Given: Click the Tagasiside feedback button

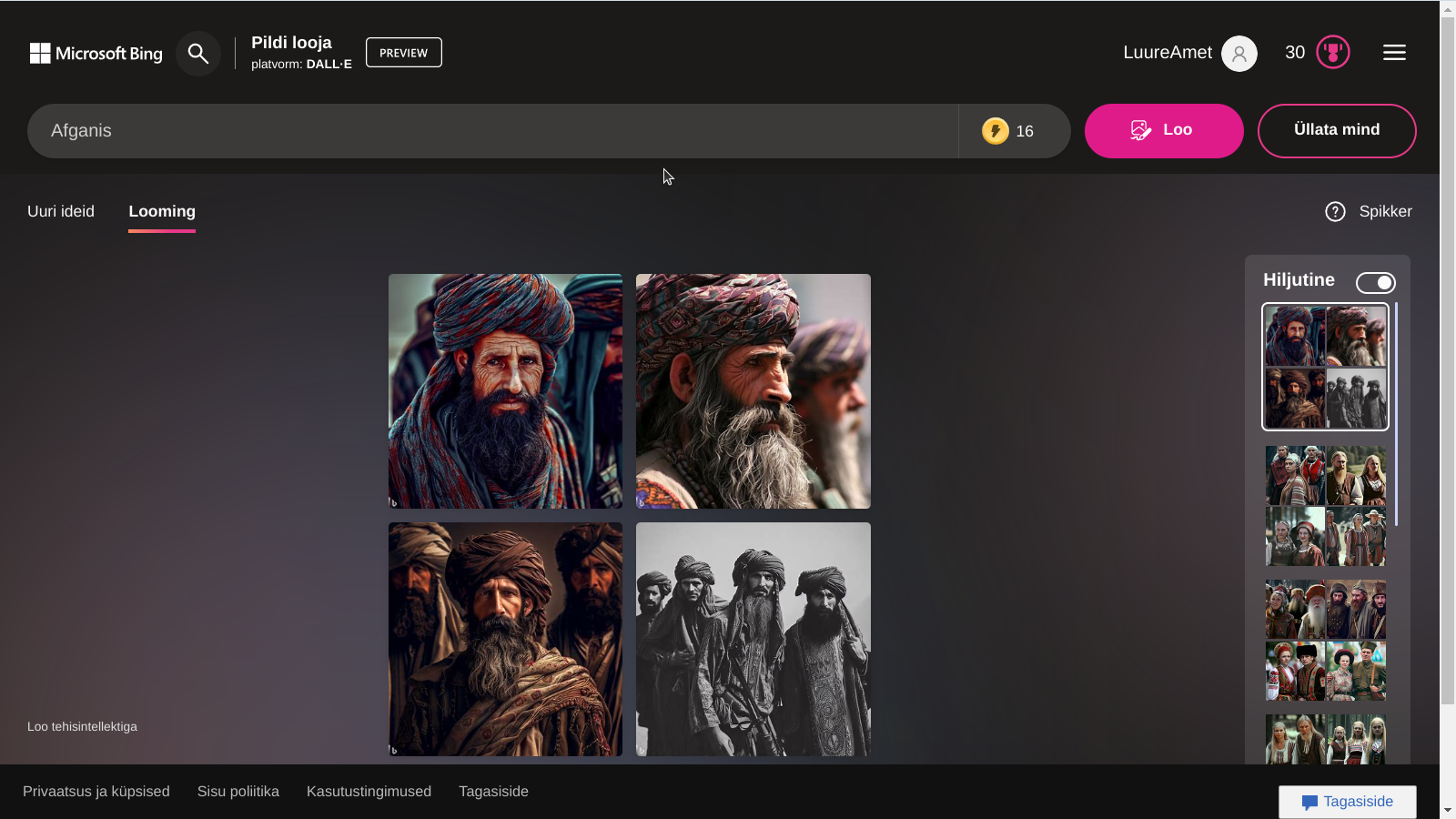Looking at the screenshot, I should point(1347,802).
